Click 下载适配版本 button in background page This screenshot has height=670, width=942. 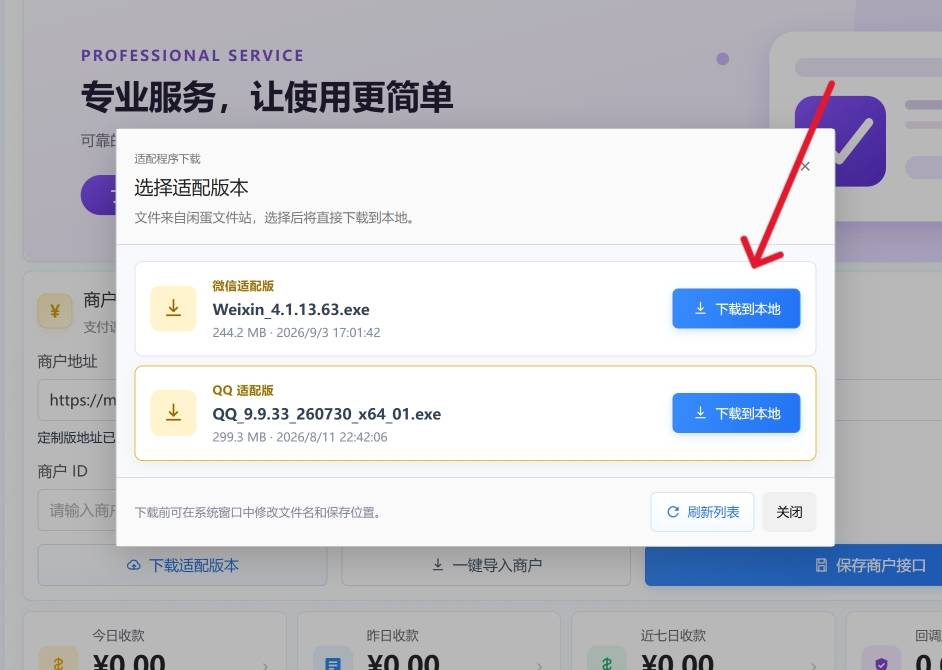pyautogui.click(x=183, y=565)
